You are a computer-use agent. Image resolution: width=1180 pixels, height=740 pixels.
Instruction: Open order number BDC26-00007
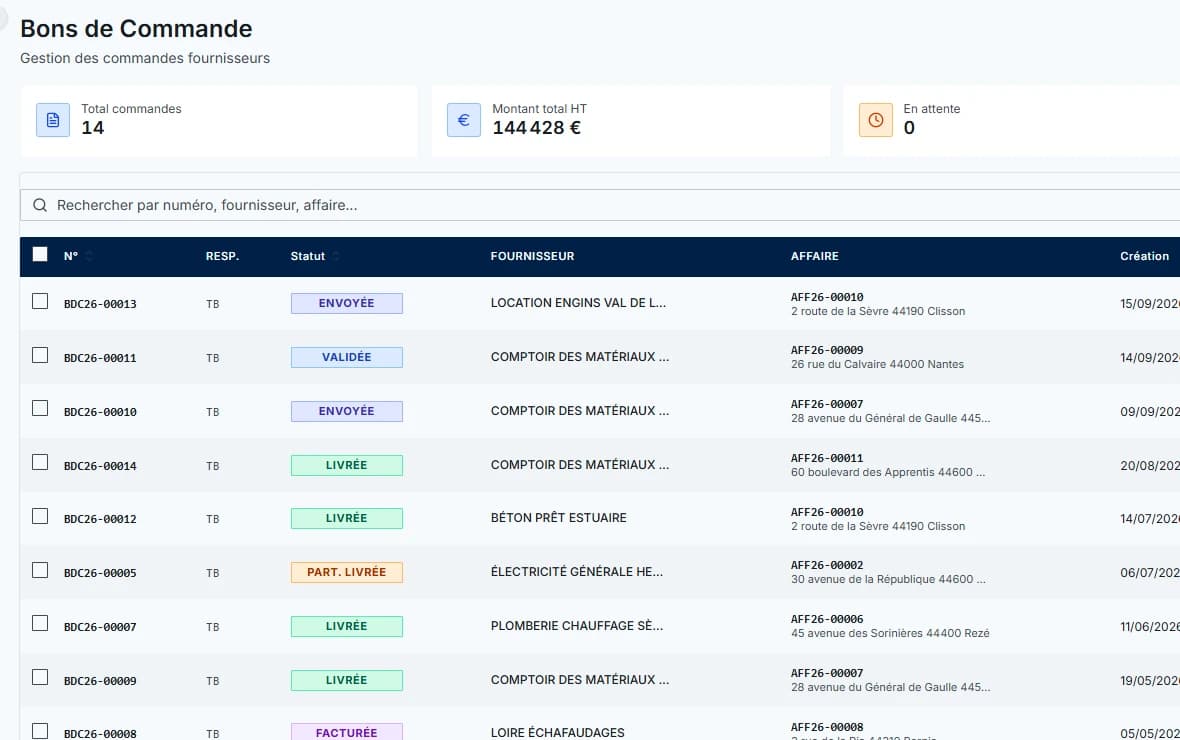pyautogui.click(x=100, y=627)
